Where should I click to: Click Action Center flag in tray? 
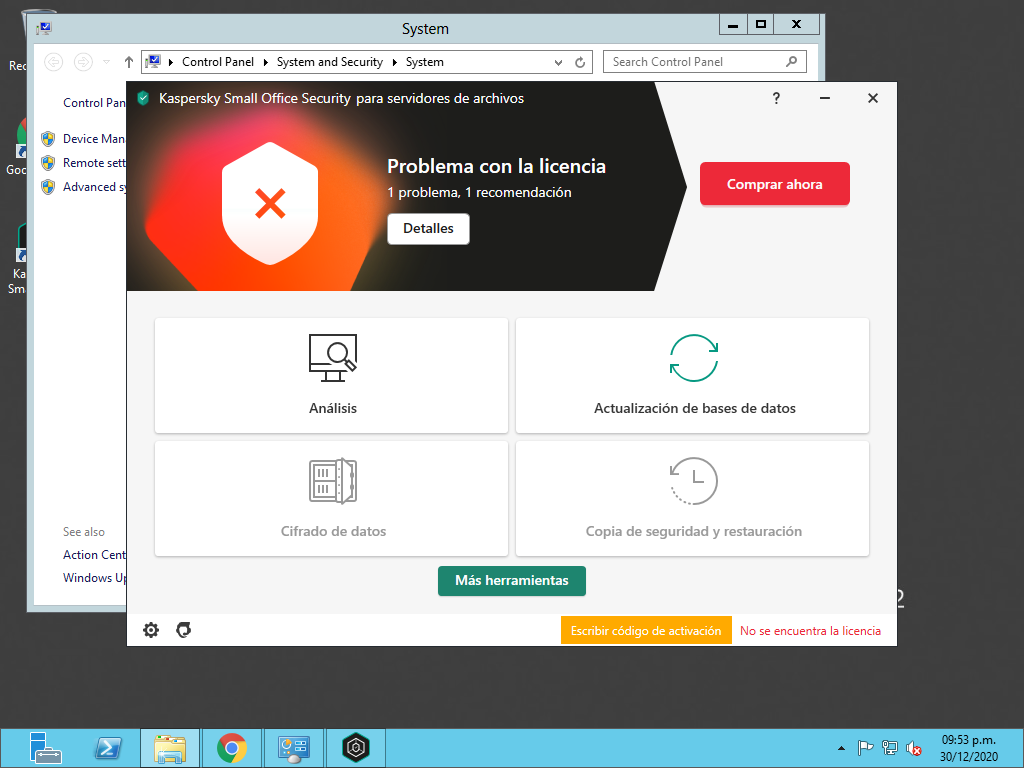coord(865,748)
